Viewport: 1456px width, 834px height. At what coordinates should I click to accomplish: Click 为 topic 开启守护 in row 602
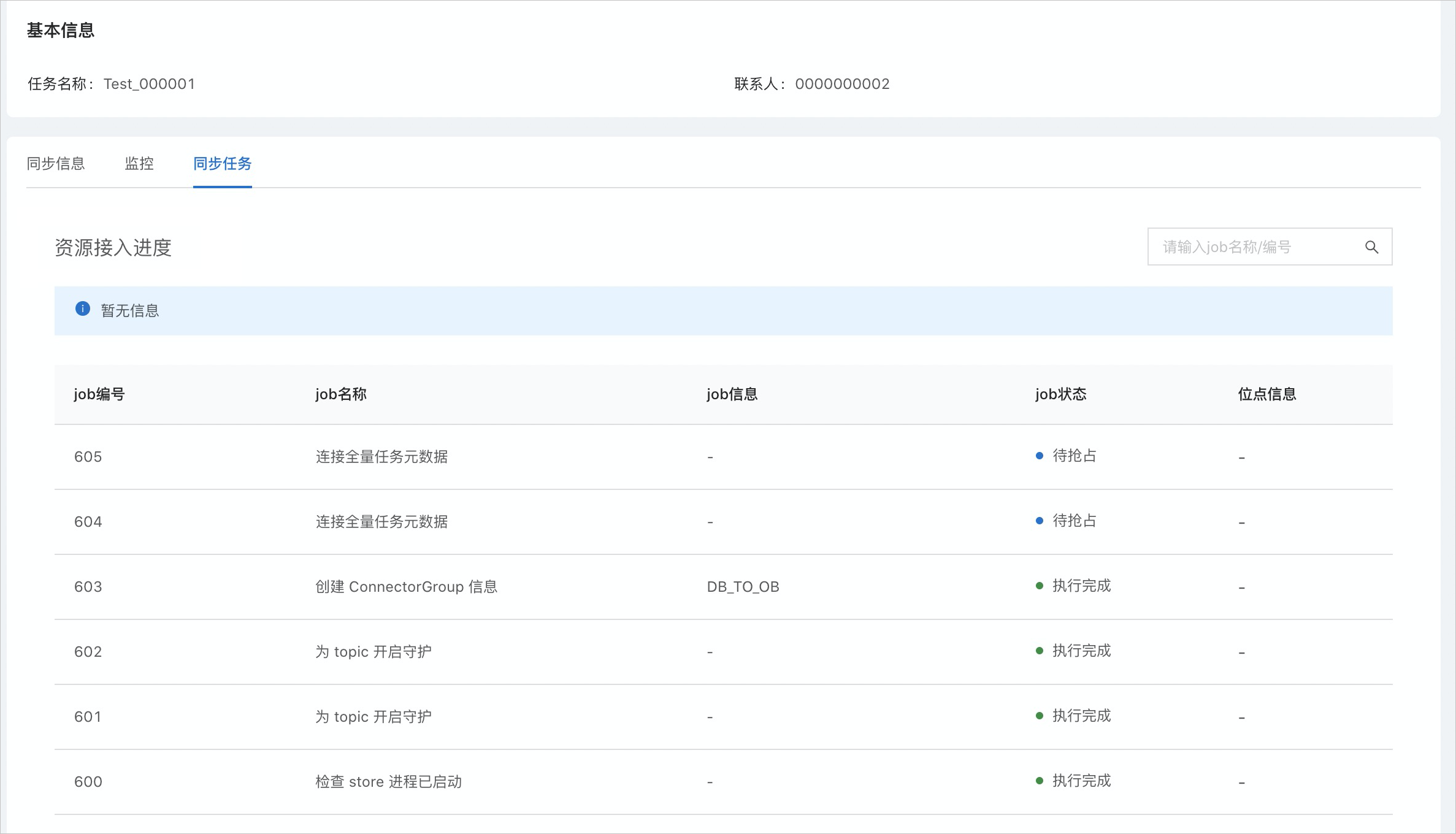374,652
